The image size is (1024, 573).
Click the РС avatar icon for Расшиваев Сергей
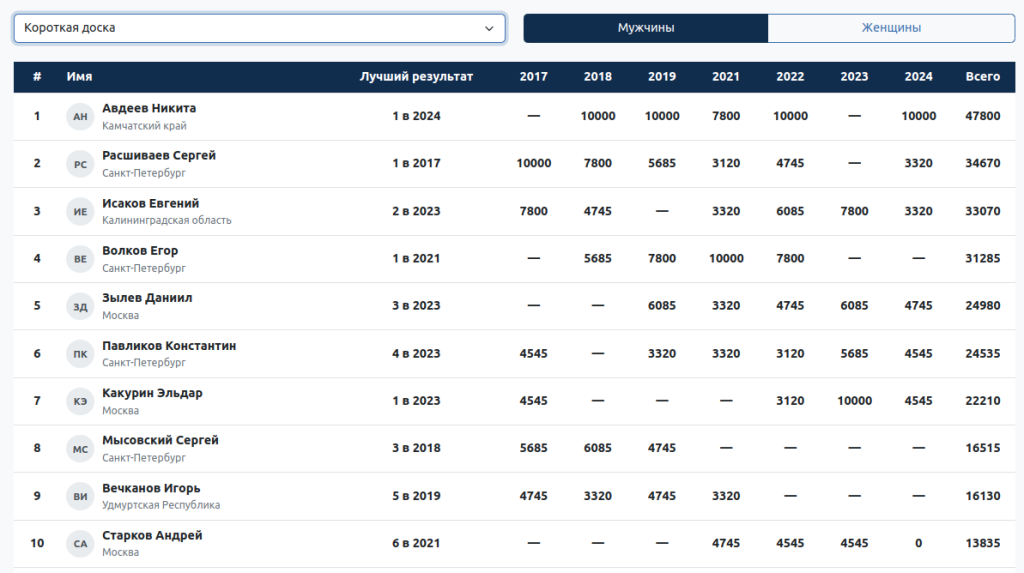[80, 164]
